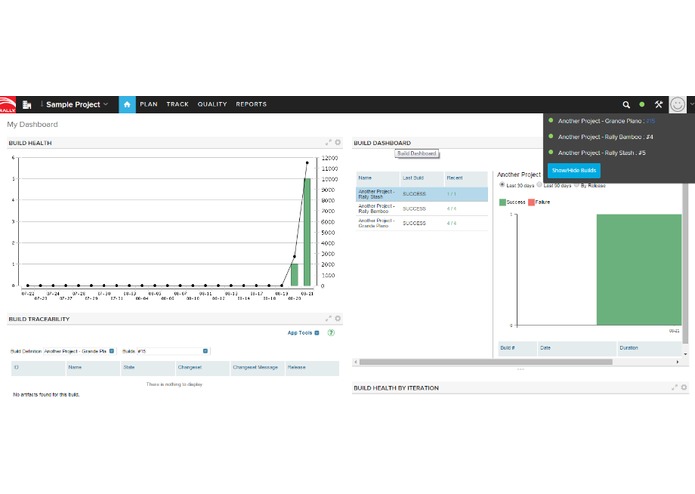
Task: Sort by ID column header
Action: coord(38,368)
